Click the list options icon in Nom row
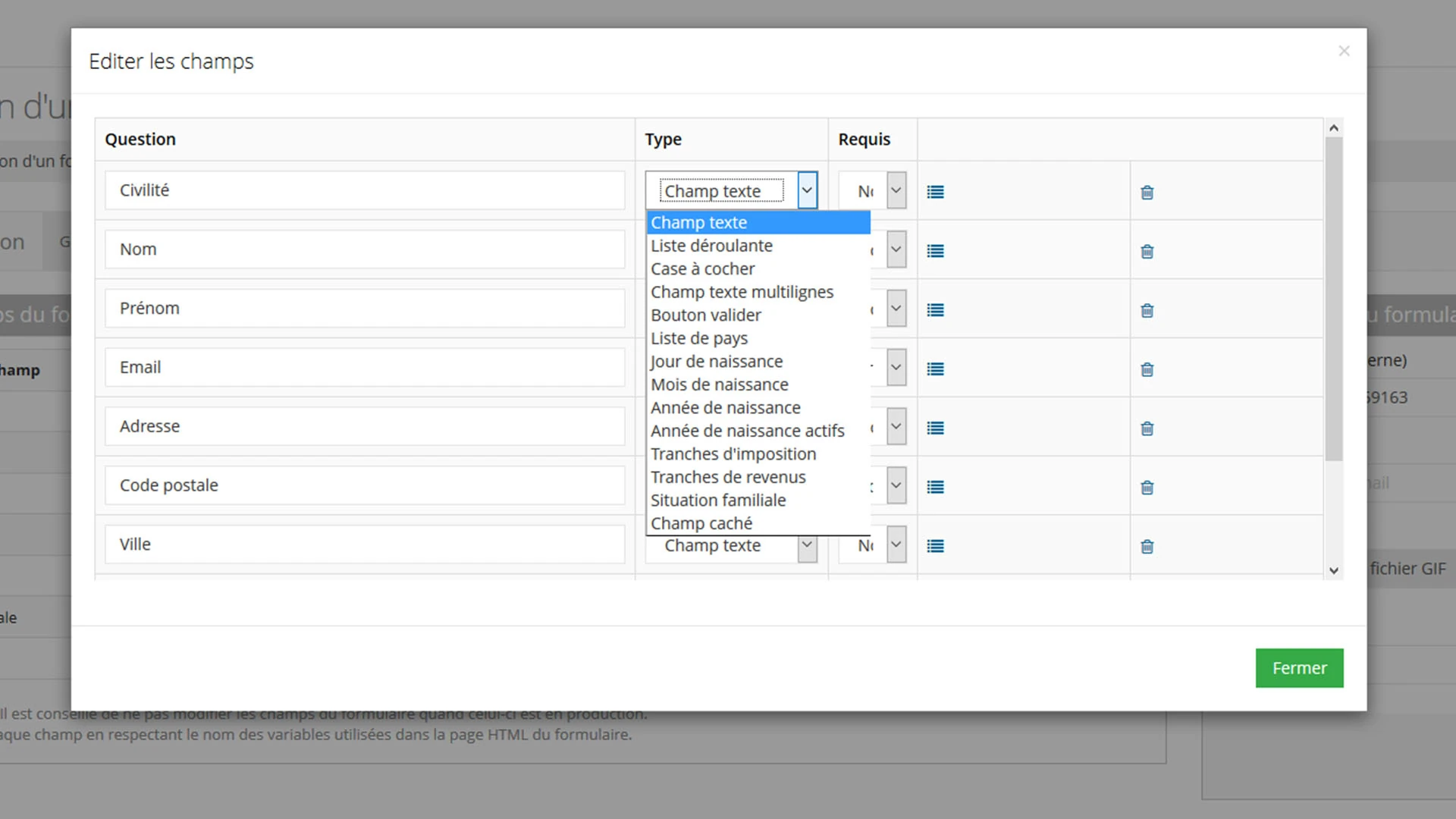The image size is (1456, 819). (x=935, y=251)
